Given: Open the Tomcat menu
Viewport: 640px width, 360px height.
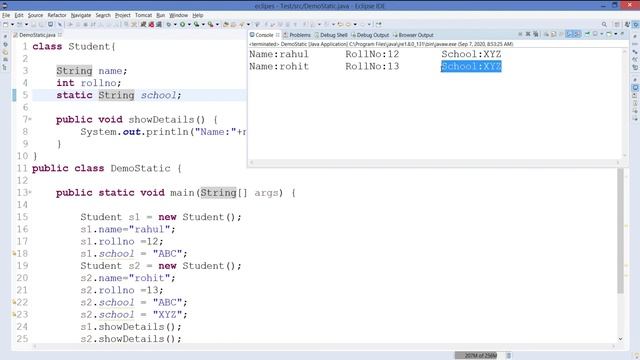Looking at the screenshot, I should (x=143, y=15).
